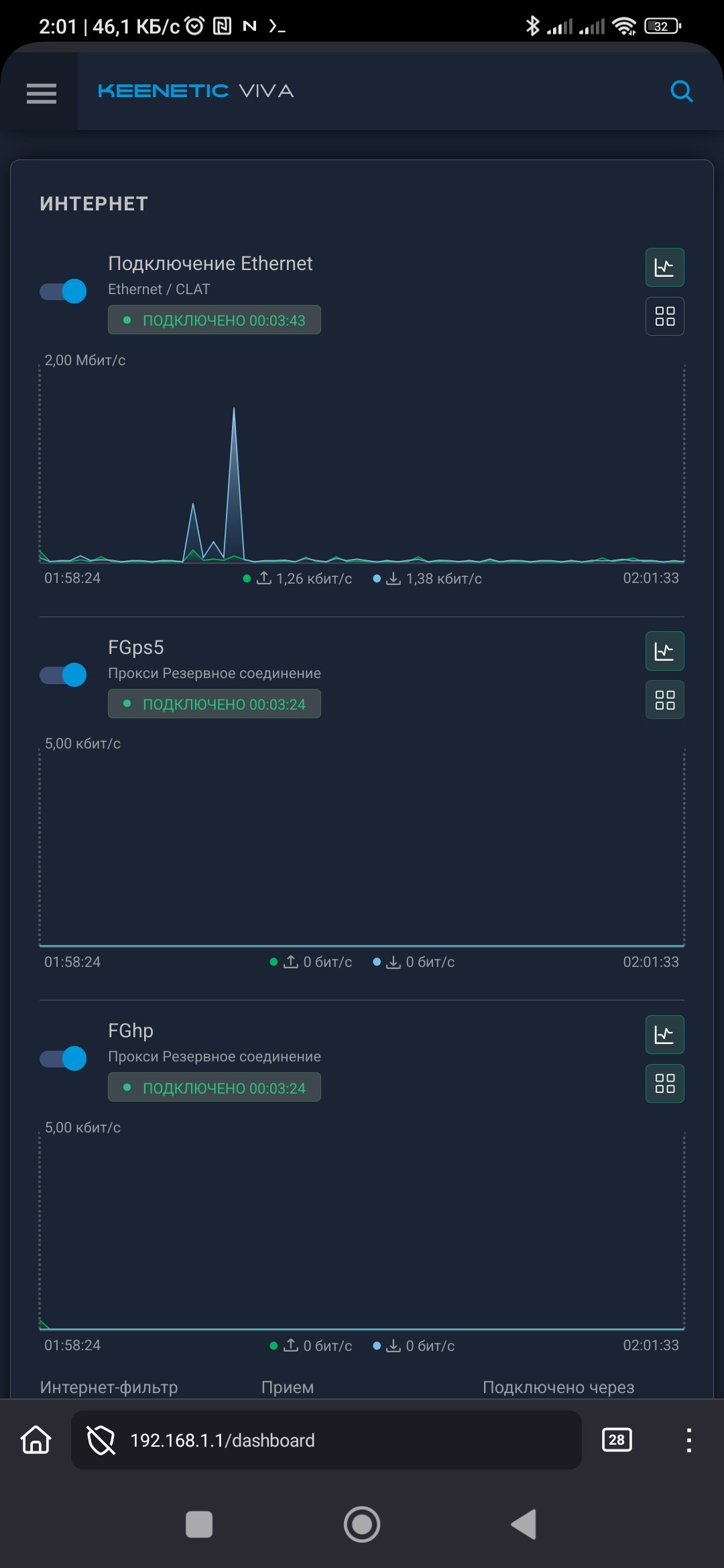Tap the browser home icon
Screen dimensions: 724x1568
36,1439
